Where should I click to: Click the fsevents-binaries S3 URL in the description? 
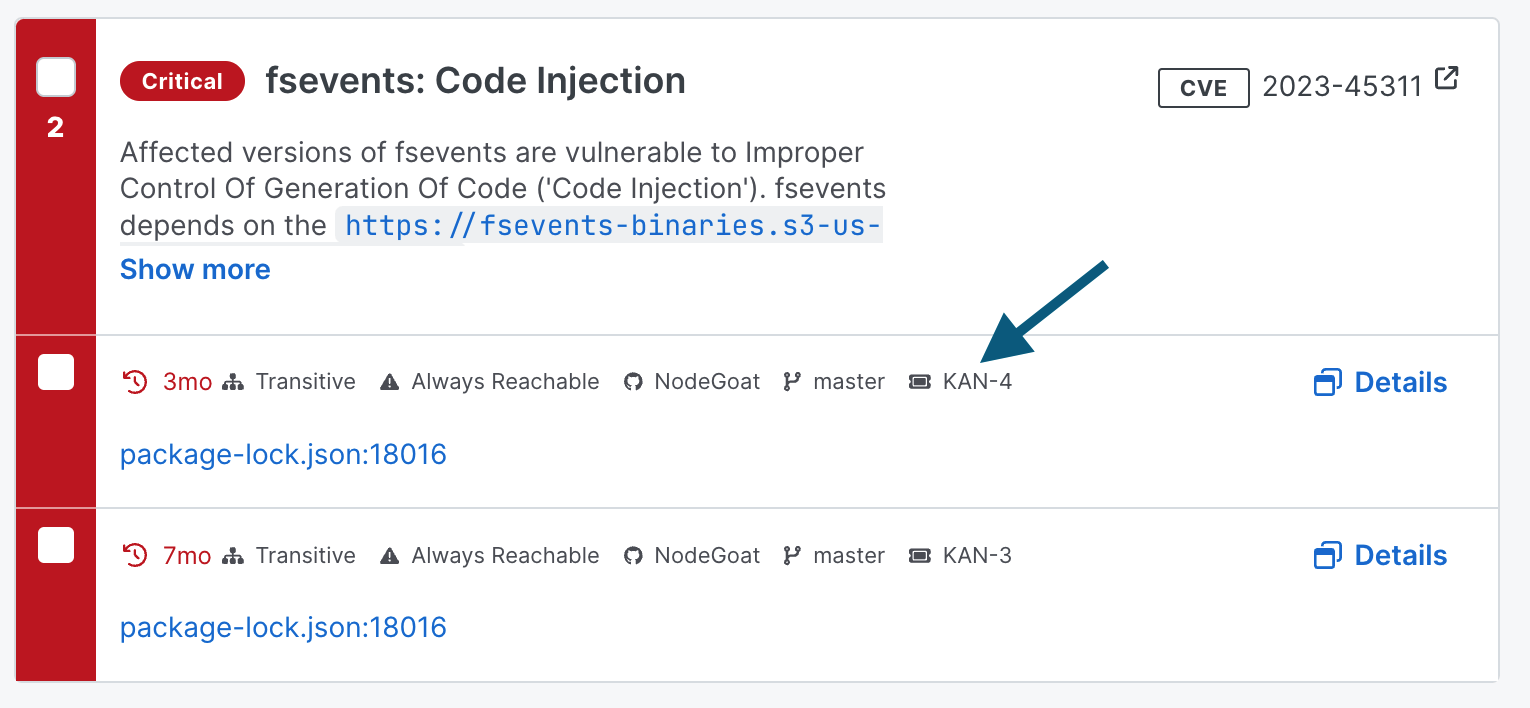(610, 225)
